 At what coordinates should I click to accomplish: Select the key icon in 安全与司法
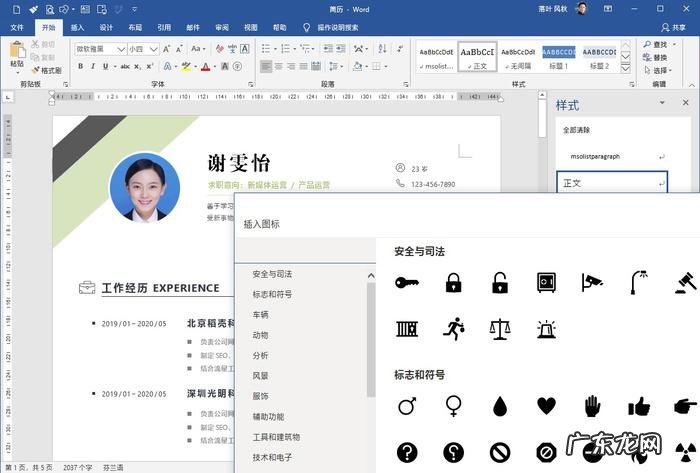point(407,283)
